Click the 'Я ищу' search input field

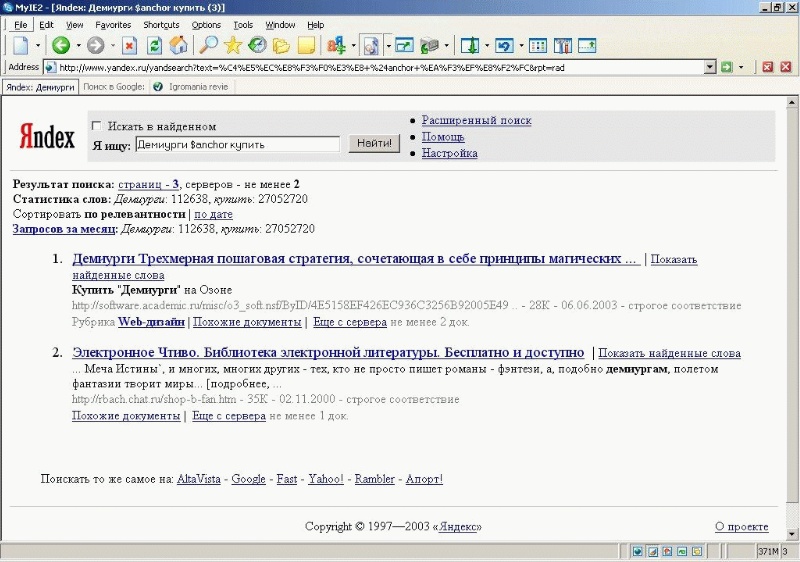(x=237, y=144)
